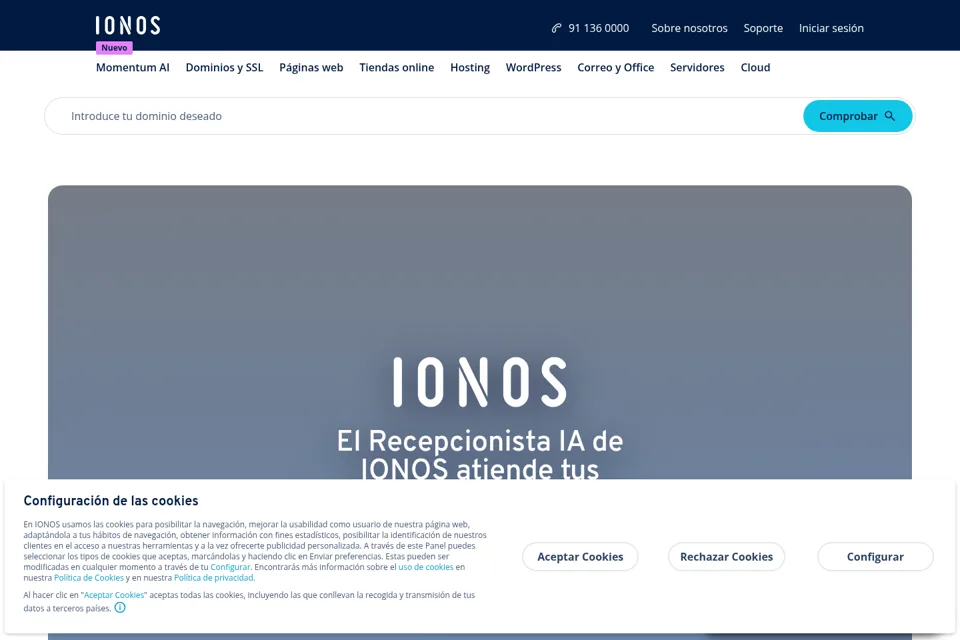Open the Momentum AI menu
The width and height of the screenshot is (960, 640).
[133, 67]
